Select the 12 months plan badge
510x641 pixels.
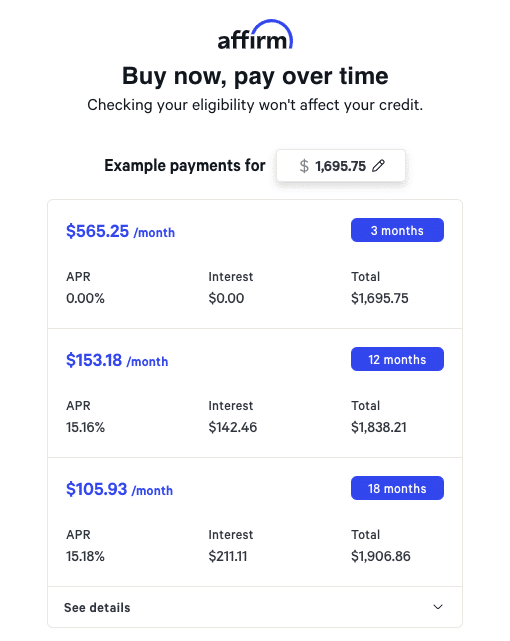397,359
